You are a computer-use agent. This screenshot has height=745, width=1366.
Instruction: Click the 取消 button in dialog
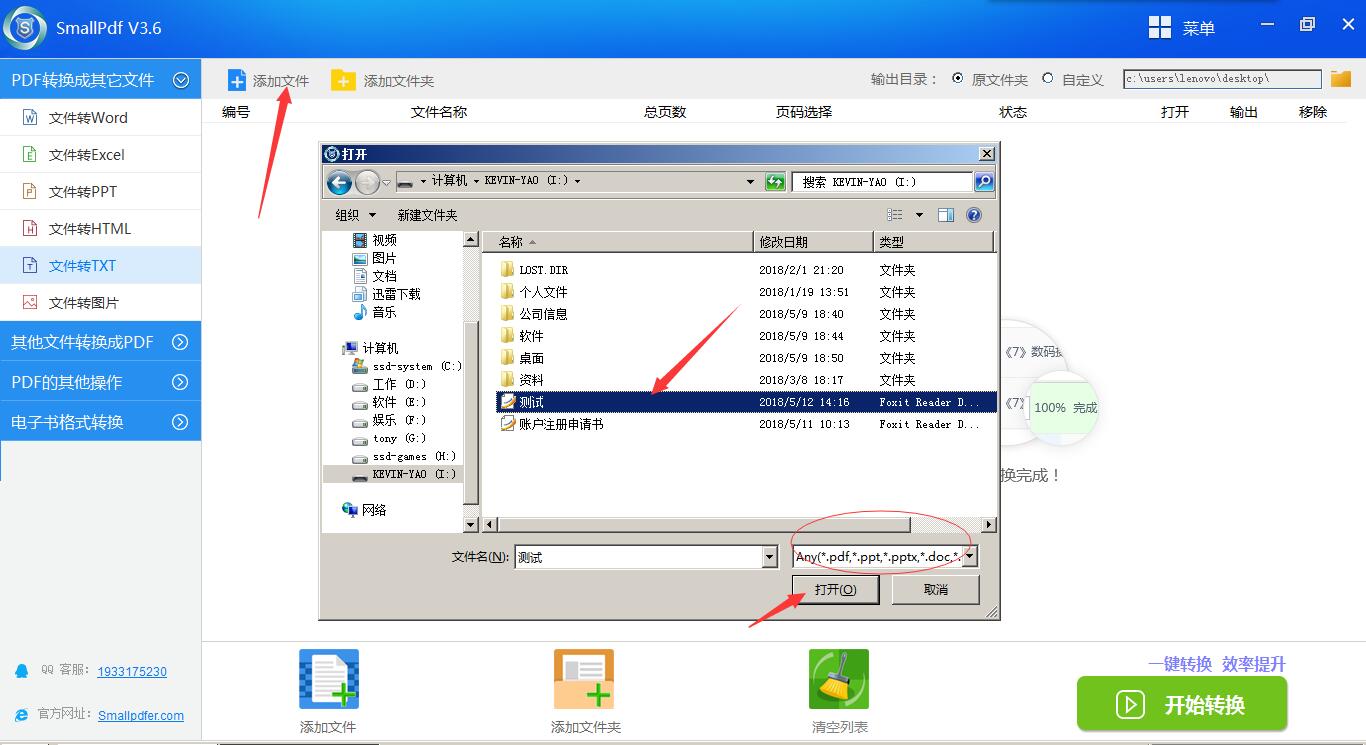tap(936, 590)
